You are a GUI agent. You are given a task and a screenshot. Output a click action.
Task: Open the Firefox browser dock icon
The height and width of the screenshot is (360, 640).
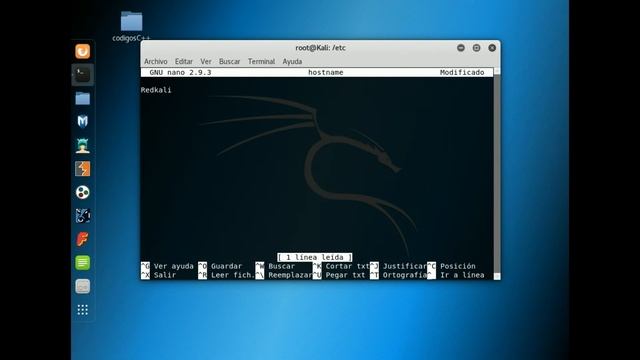[82, 51]
